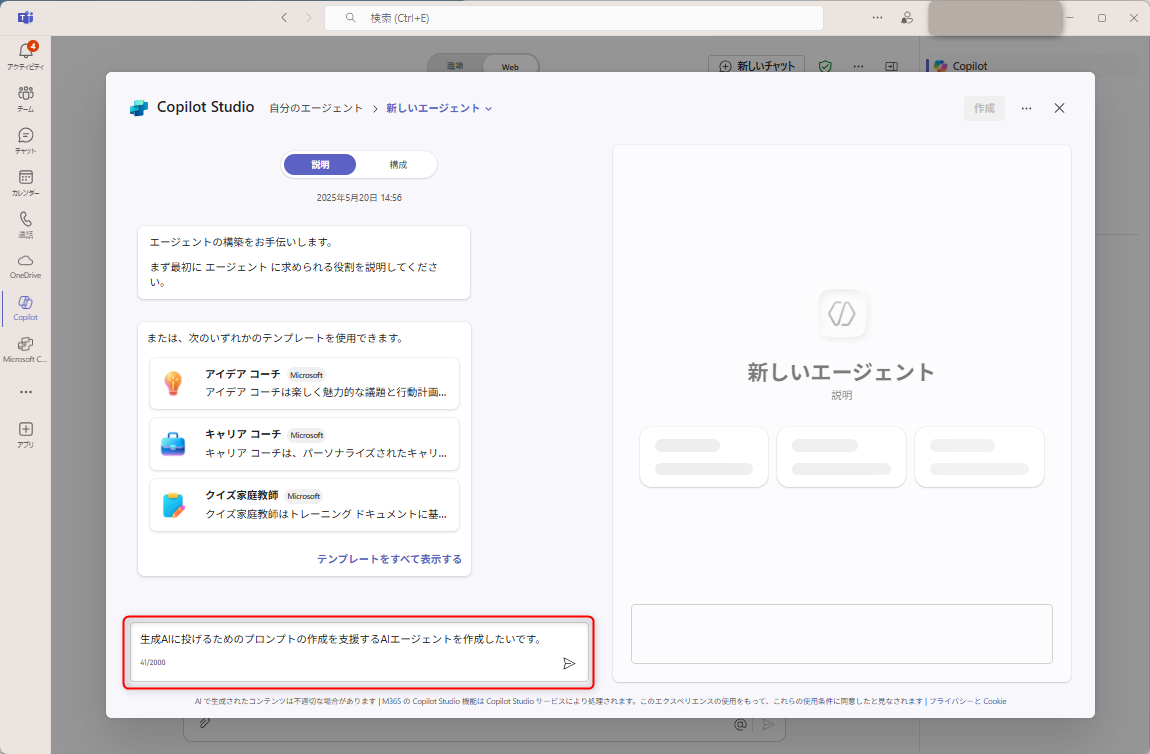Open the Microsoft C... app in the sidebar
This screenshot has height=754, width=1150.
(x=26, y=349)
